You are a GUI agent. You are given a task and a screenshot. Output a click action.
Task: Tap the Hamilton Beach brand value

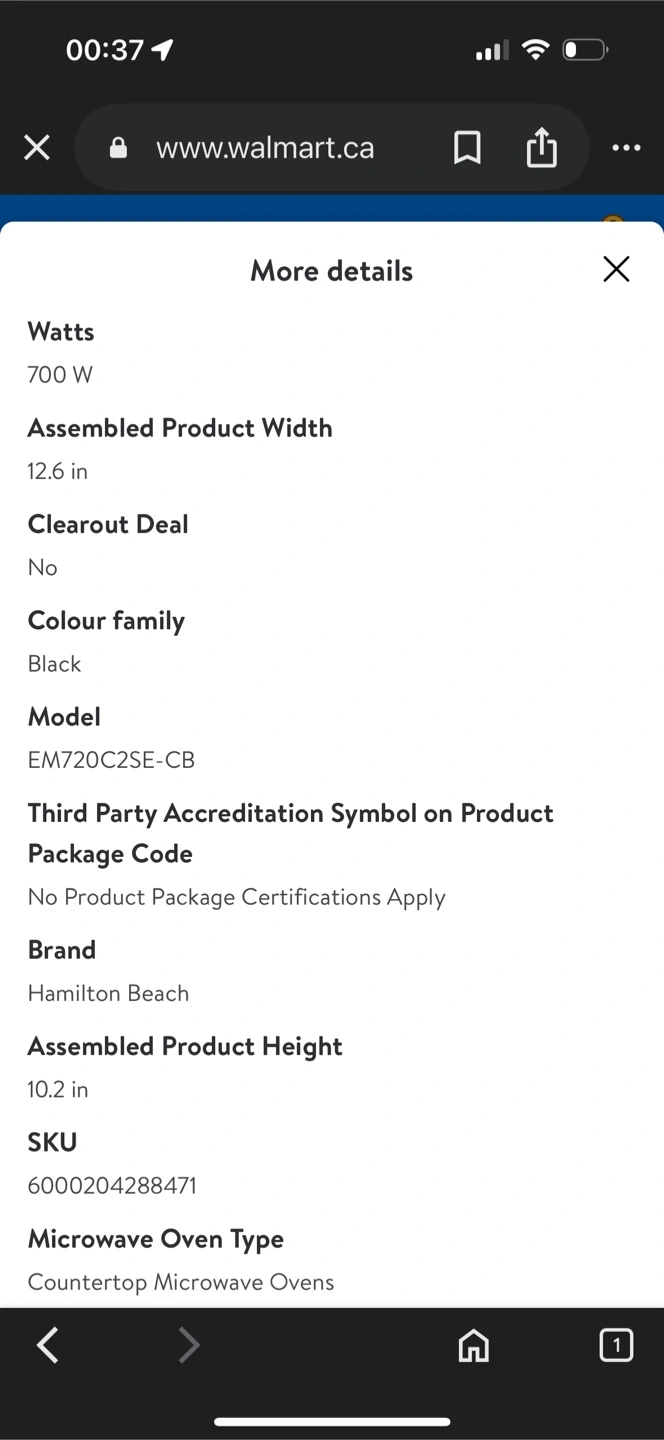(108, 993)
